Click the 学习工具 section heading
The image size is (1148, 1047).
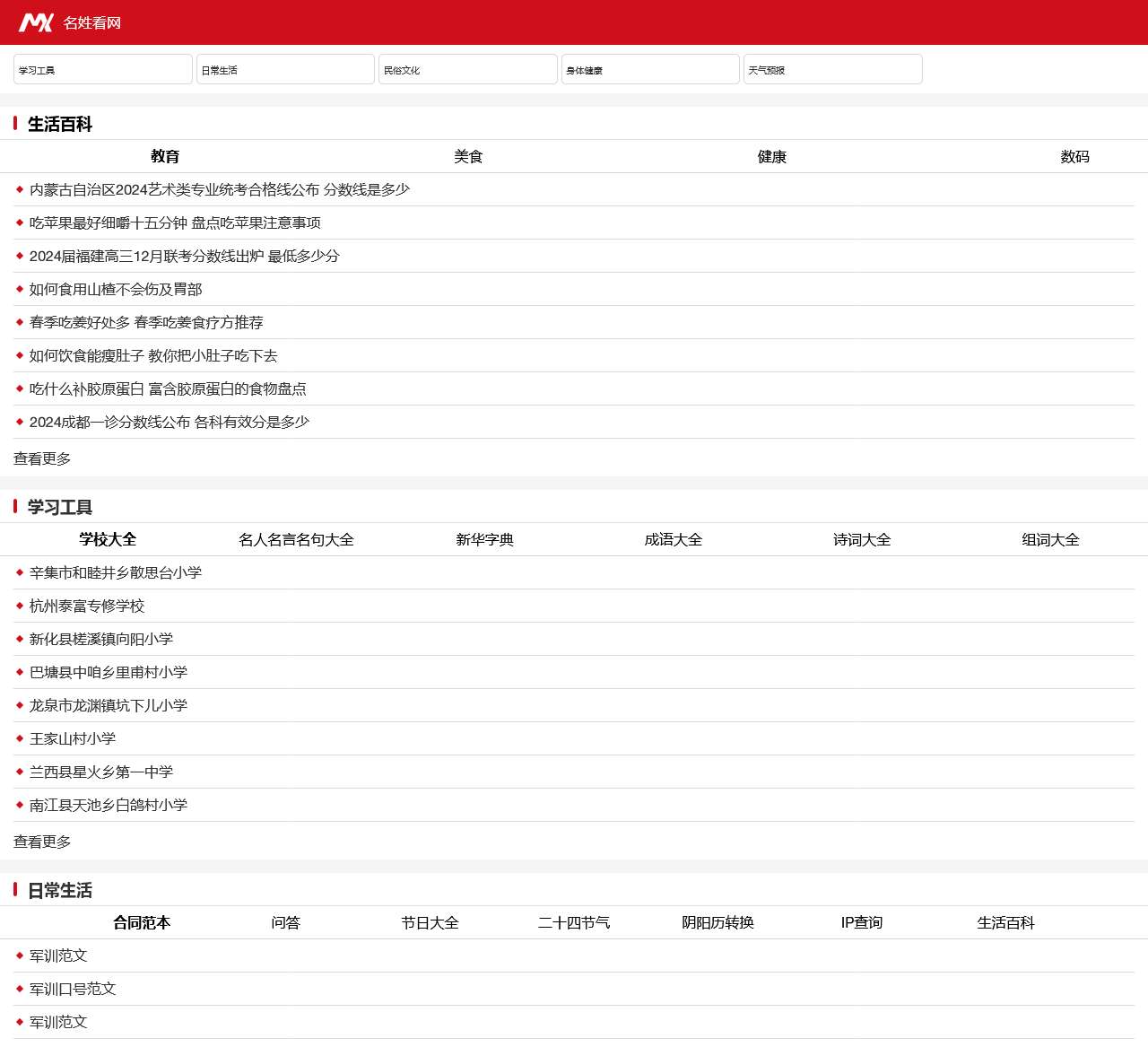tap(60, 507)
